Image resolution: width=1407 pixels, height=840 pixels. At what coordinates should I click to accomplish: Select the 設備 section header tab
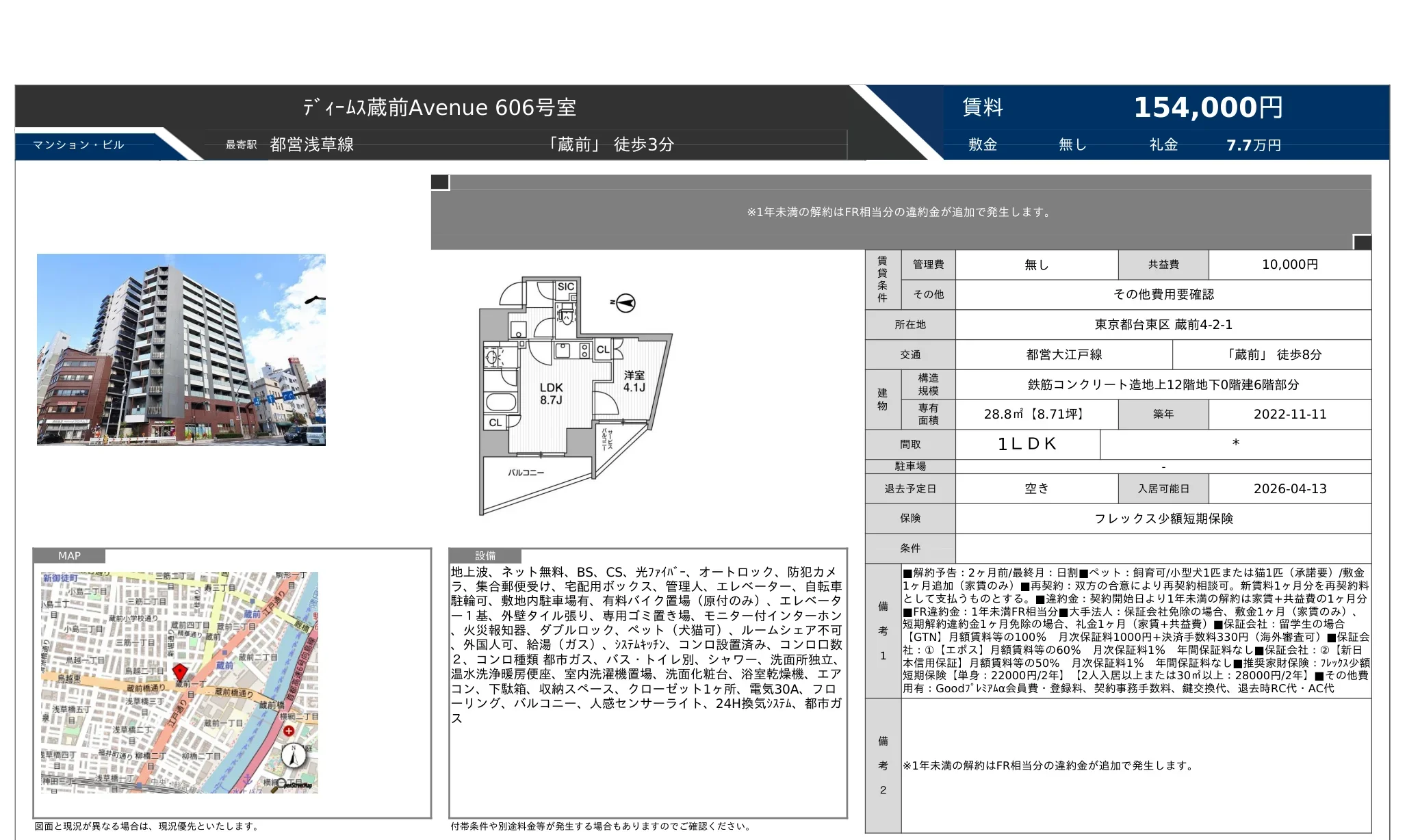485,555
